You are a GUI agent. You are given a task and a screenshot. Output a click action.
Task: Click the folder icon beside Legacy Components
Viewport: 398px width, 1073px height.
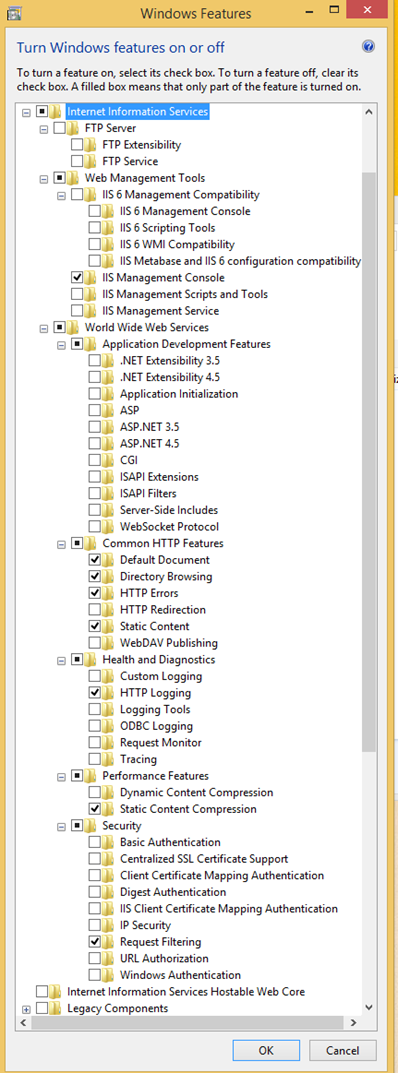click(56, 1008)
